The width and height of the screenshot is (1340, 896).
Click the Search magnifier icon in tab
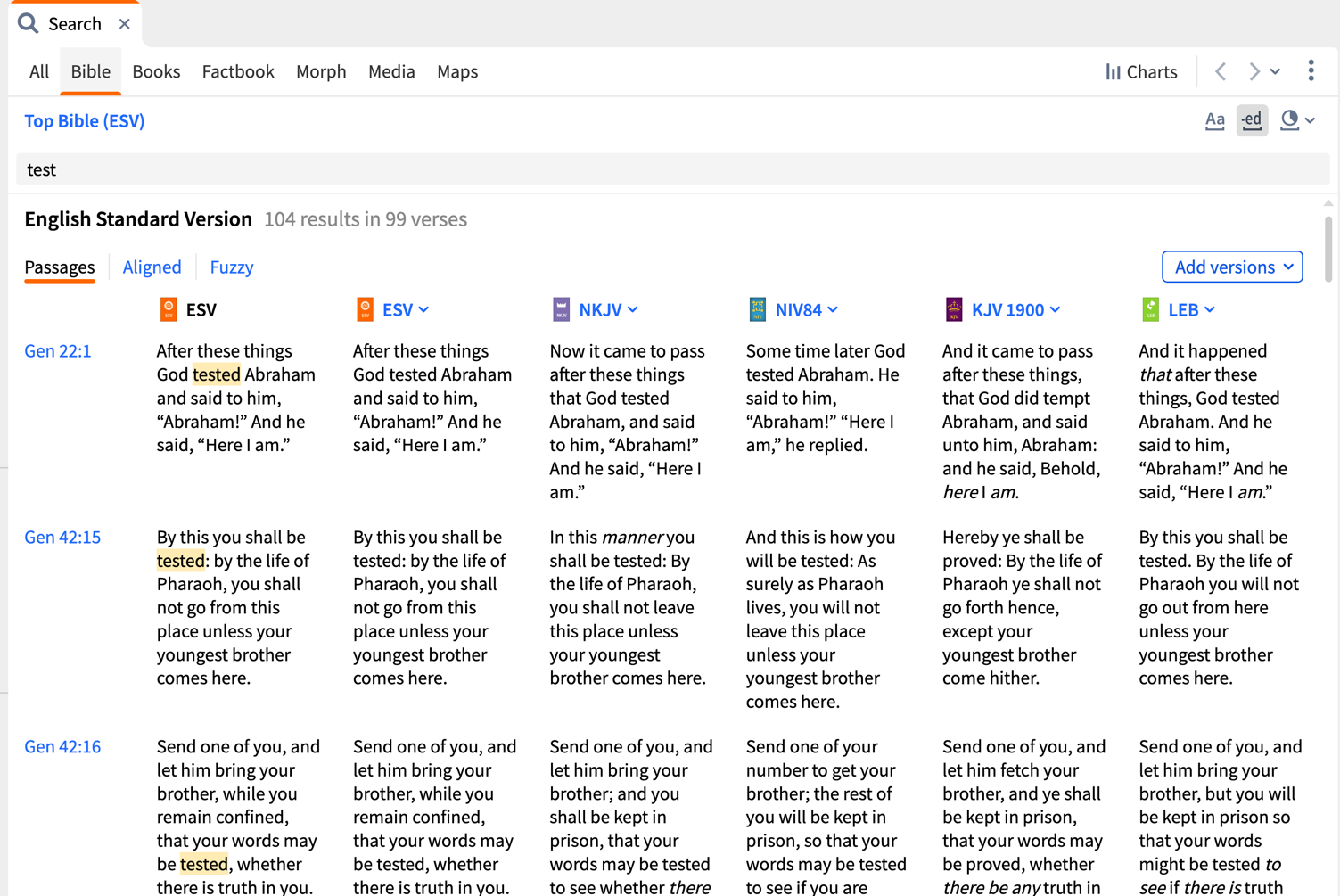coord(29,23)
